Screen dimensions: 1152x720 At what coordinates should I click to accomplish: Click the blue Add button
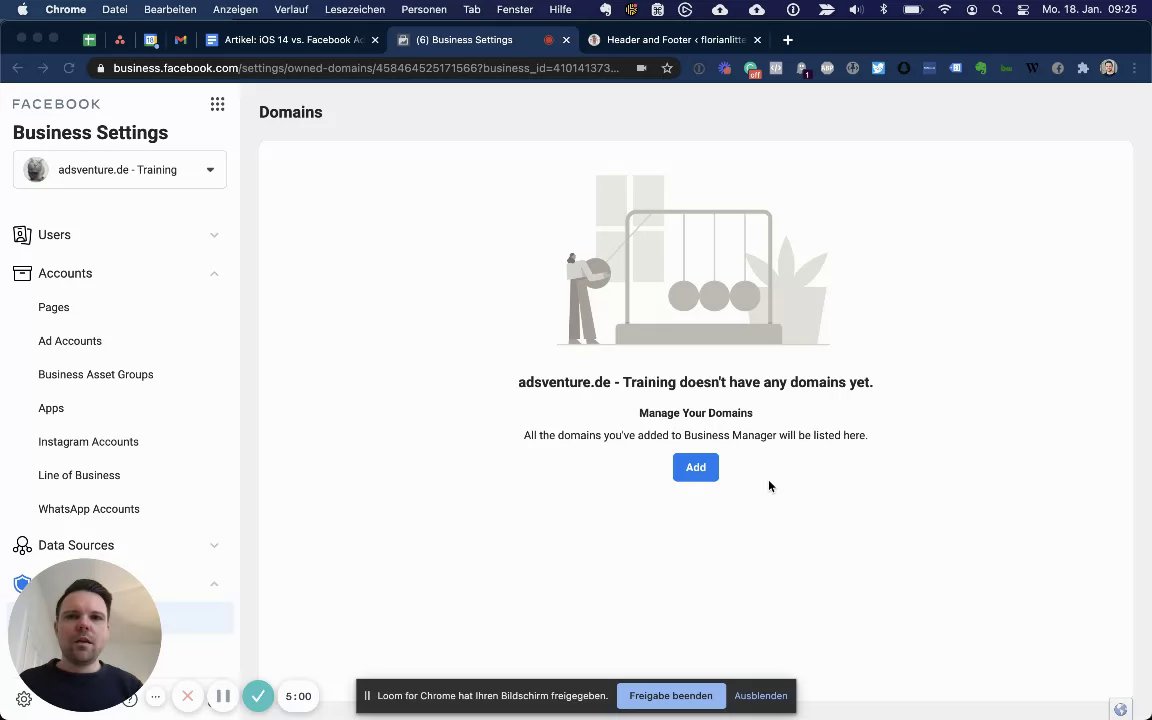coord(696,467)
